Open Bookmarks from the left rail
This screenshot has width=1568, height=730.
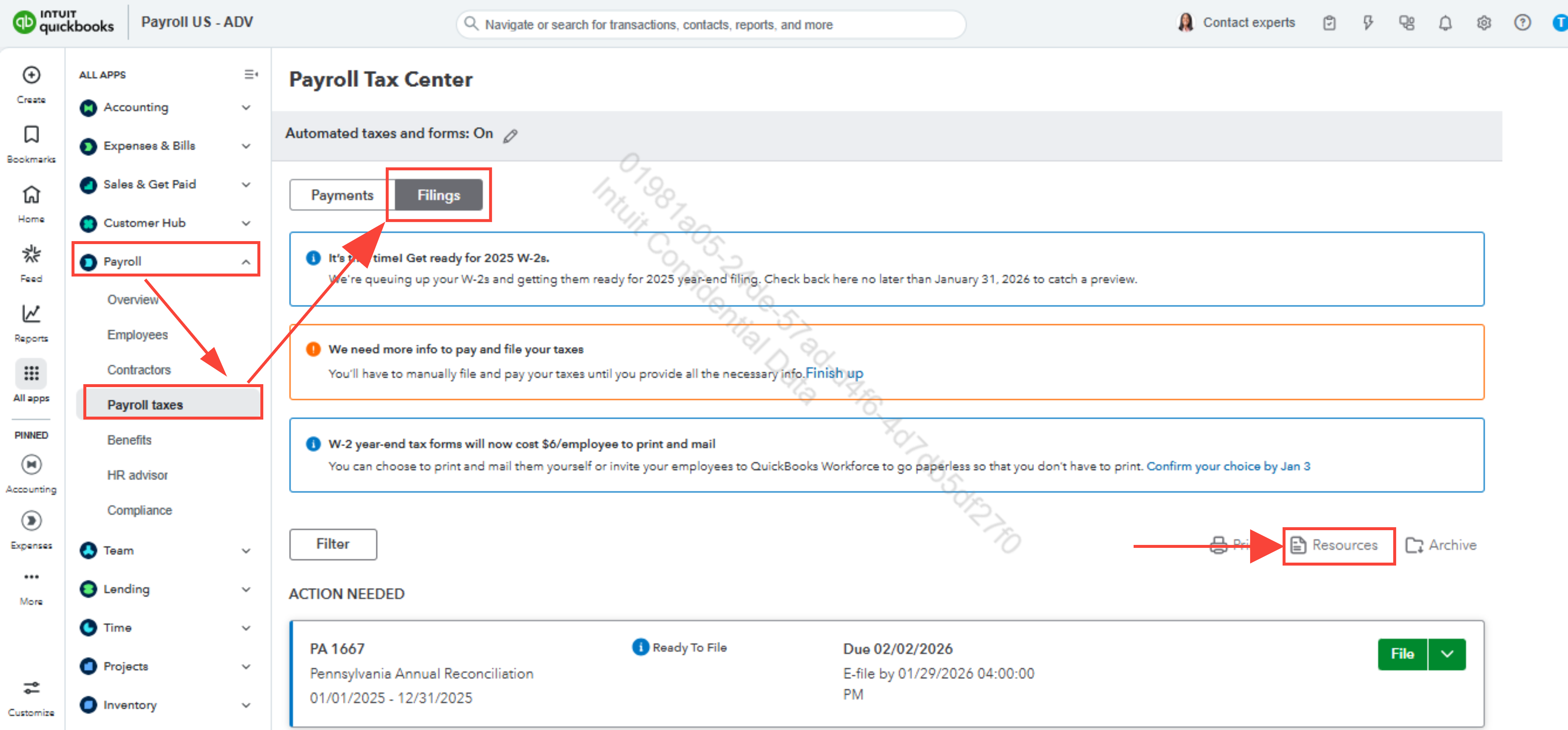(x=31, y=135)
